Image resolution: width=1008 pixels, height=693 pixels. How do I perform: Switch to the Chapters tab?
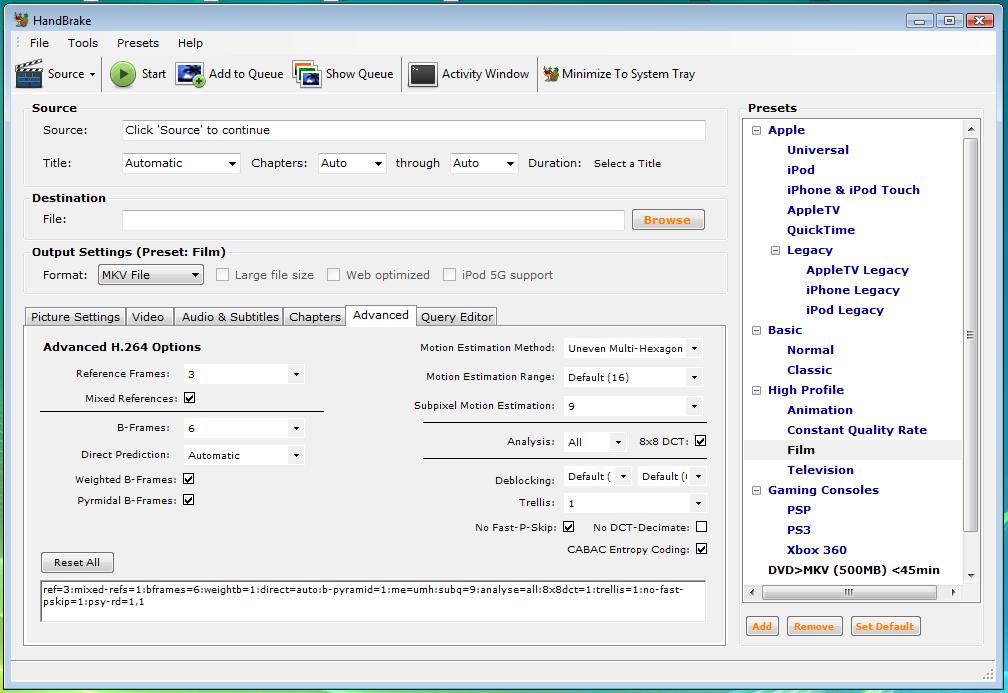click(x=314, y=317)
